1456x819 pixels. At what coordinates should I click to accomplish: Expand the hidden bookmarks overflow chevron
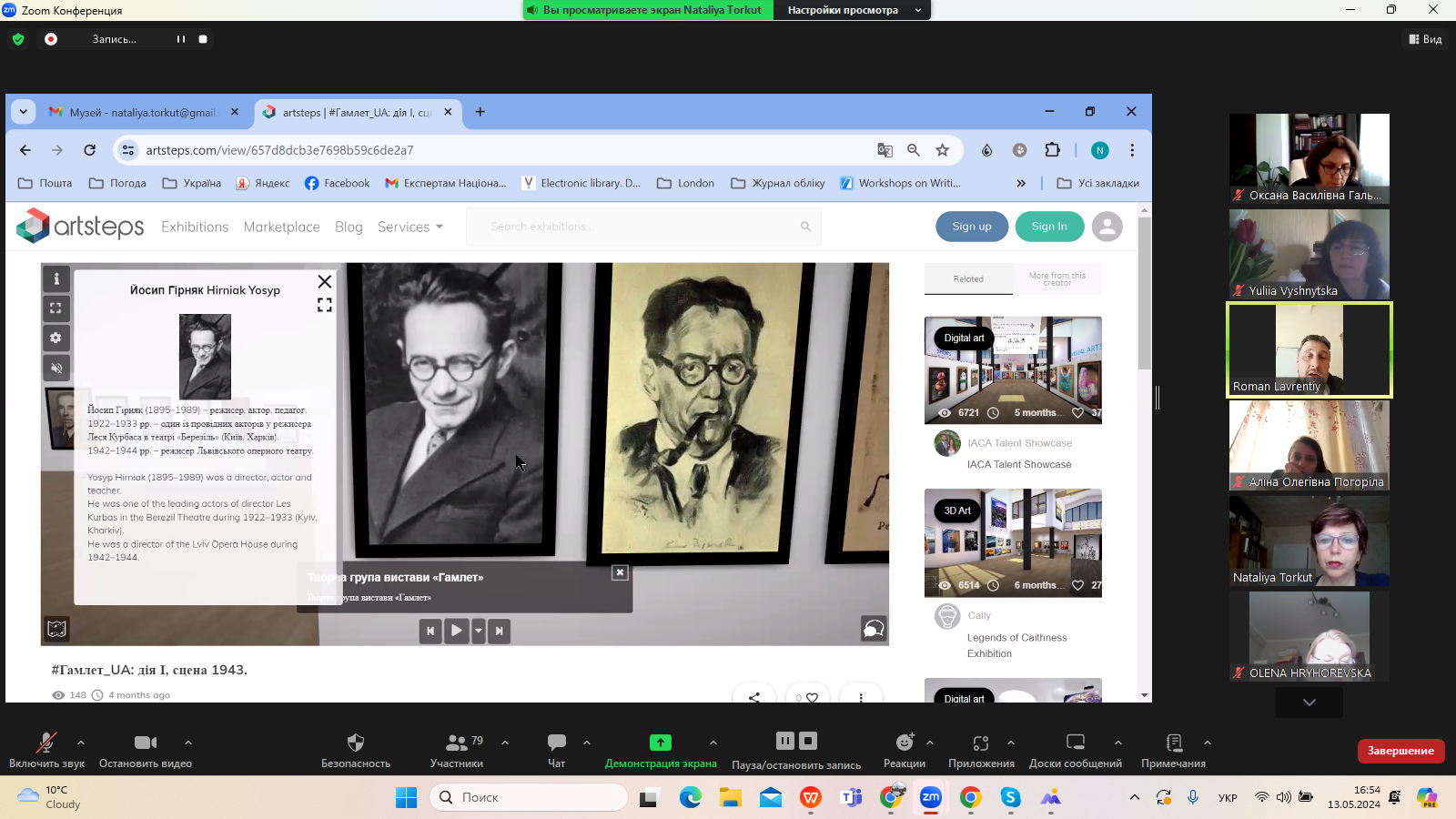tap(1021, 183)
